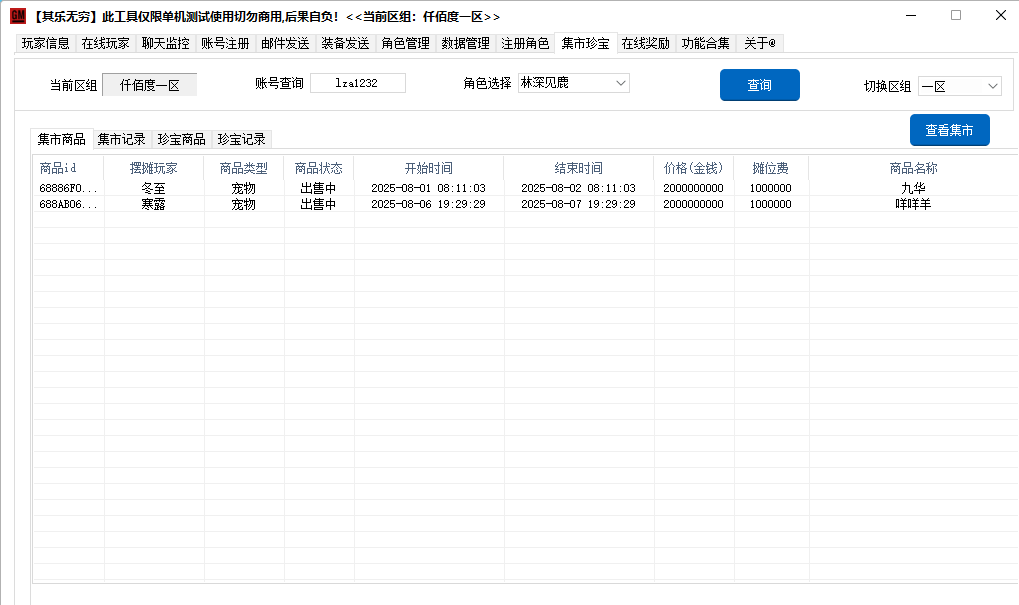Image resolution: width=1019 pixels, height=605 pixels.
Task: Open the 珍宝商品 sub-tab
Action: pyautogui.click(x=182, y=139)
